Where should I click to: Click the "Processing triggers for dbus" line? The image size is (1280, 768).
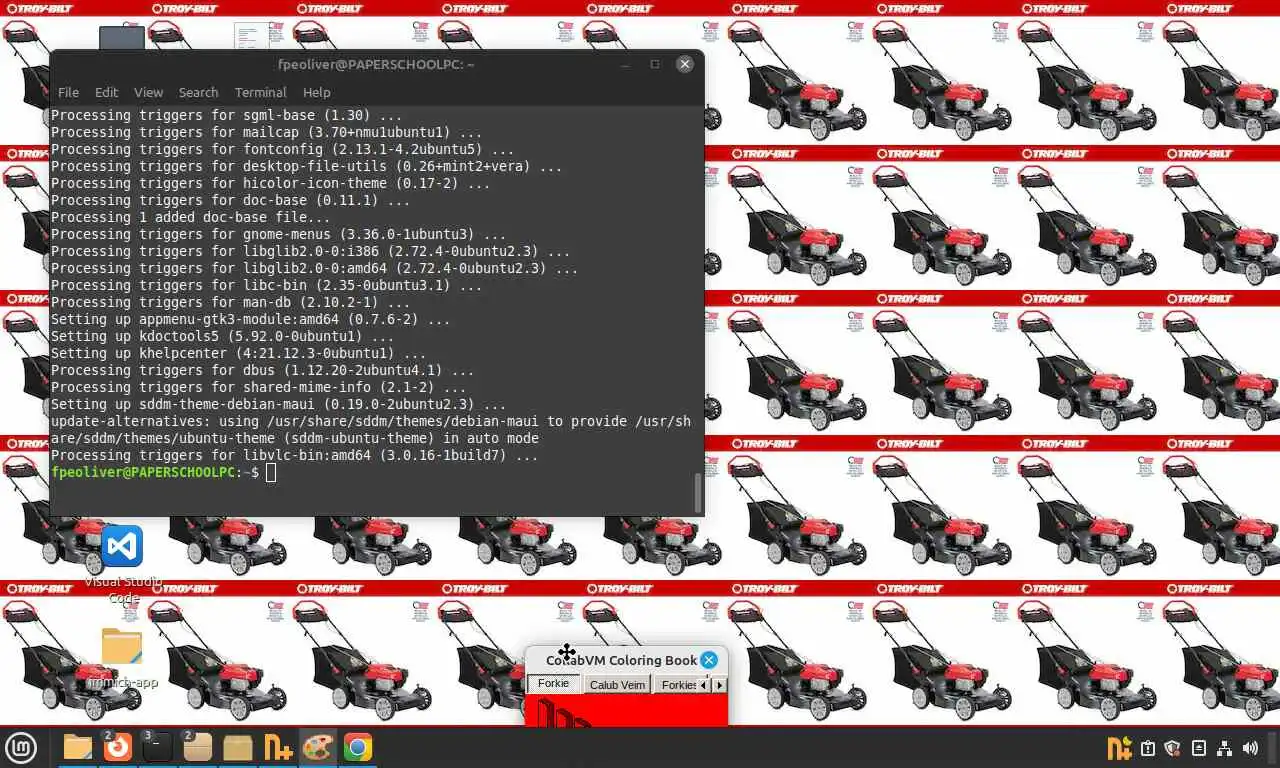263,370
